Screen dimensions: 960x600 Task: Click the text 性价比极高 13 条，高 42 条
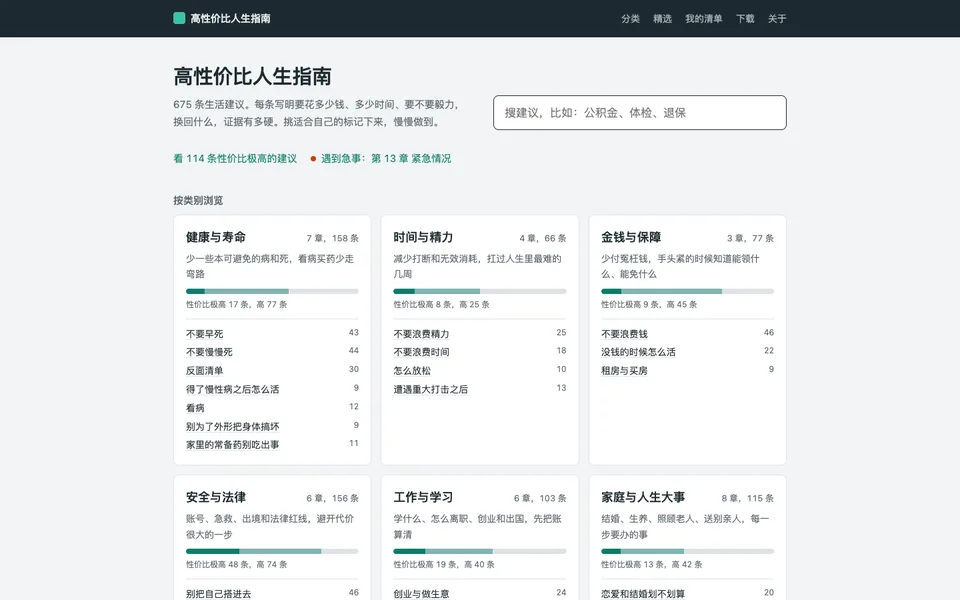(x=651, y=564)
